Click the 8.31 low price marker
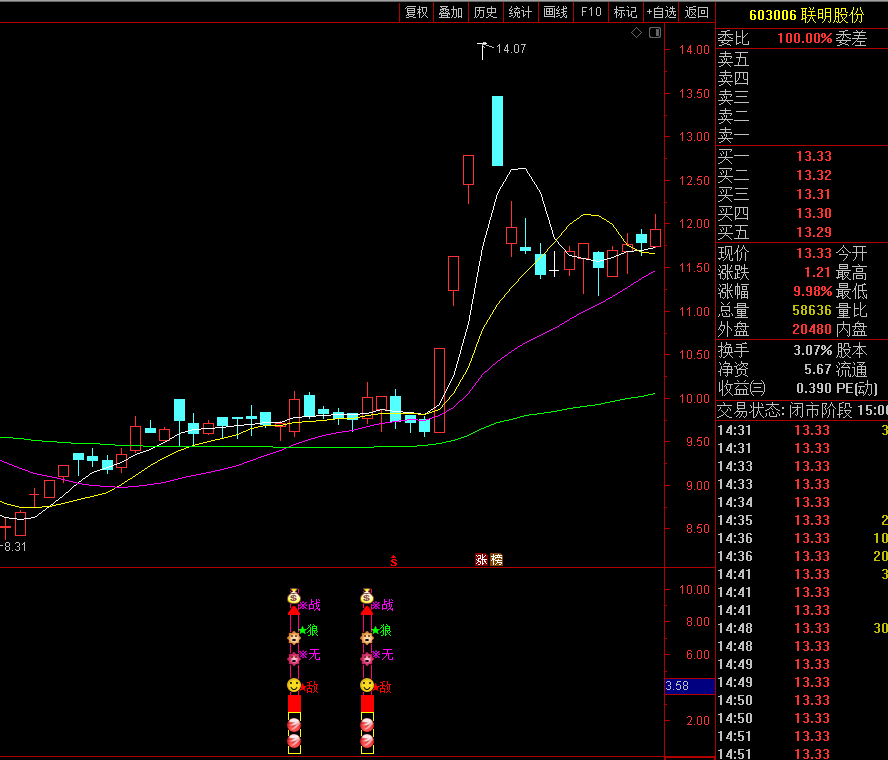Viewport: 888px width, 760px height. point(14,547)
